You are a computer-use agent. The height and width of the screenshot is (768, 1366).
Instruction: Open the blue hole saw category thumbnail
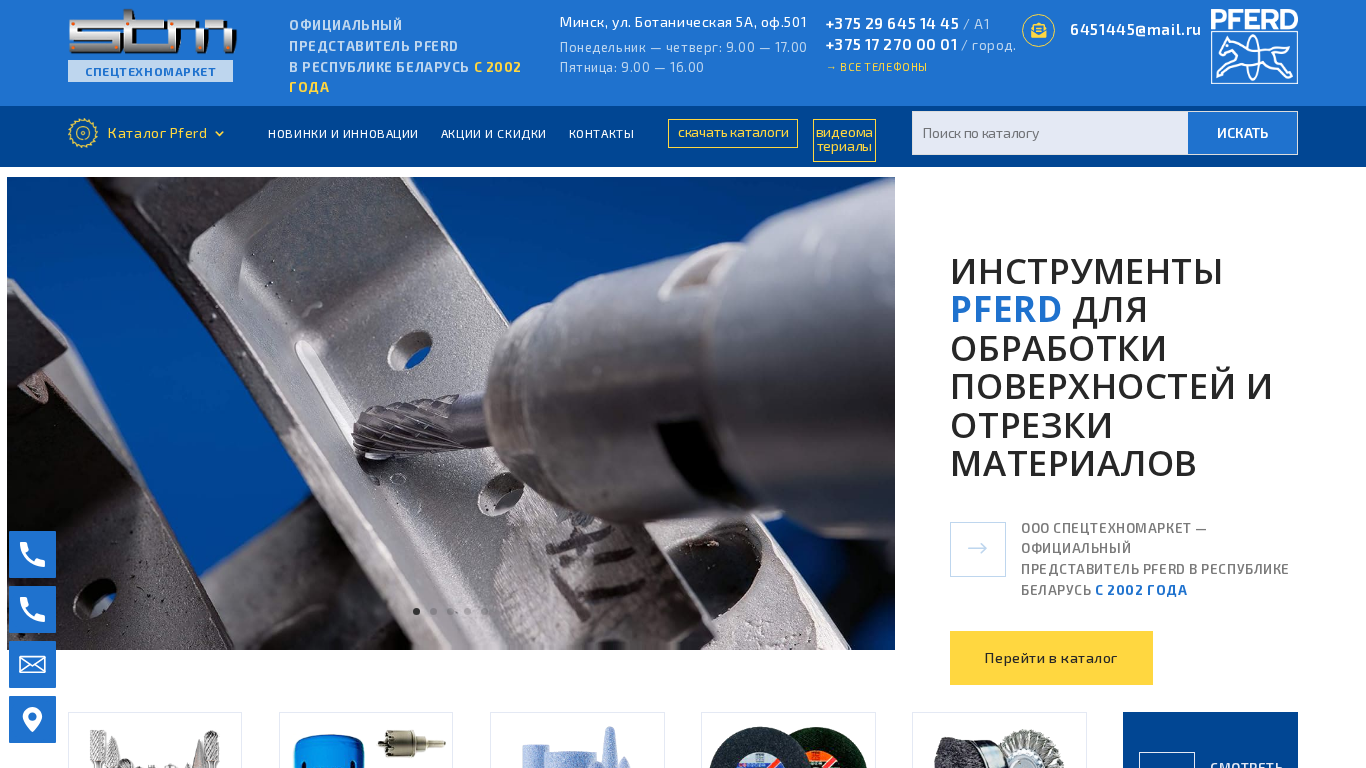click(366, 740)
